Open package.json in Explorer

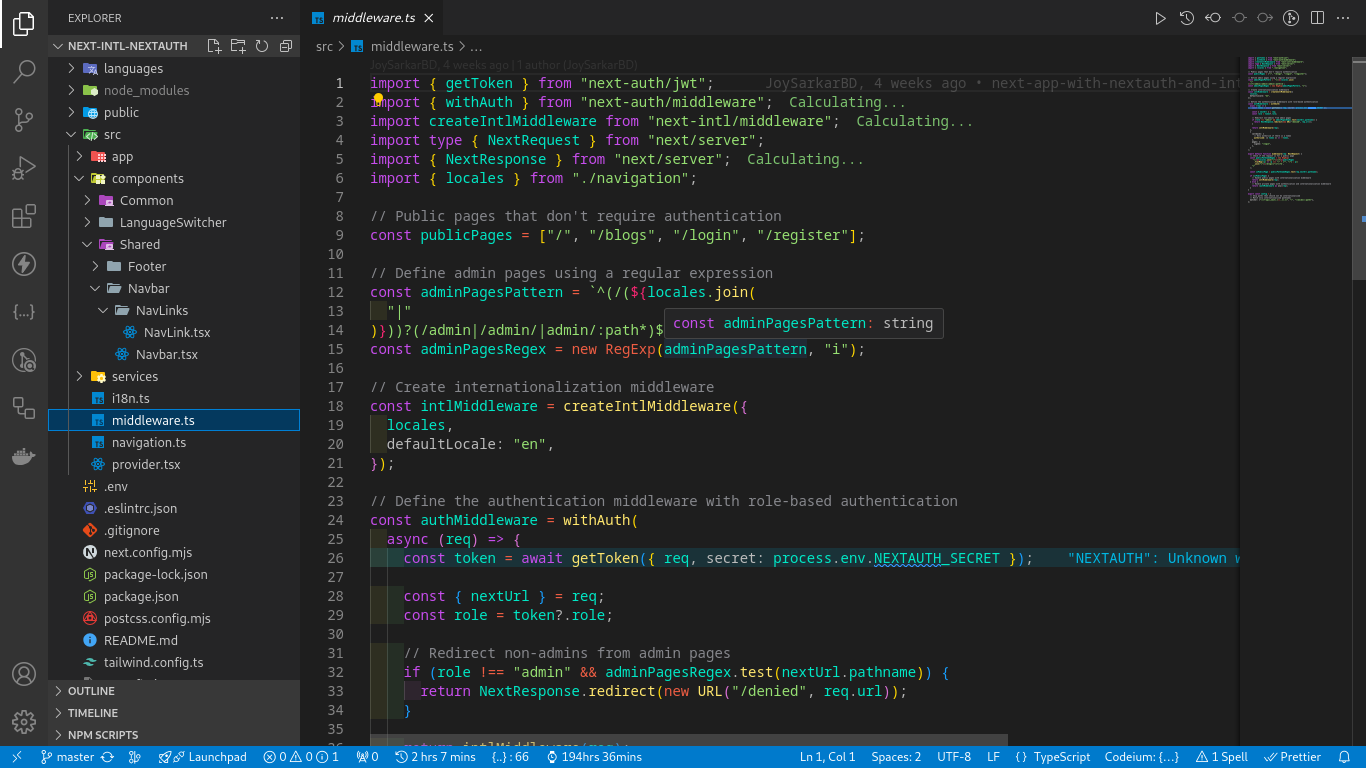[x=174, y=596]
